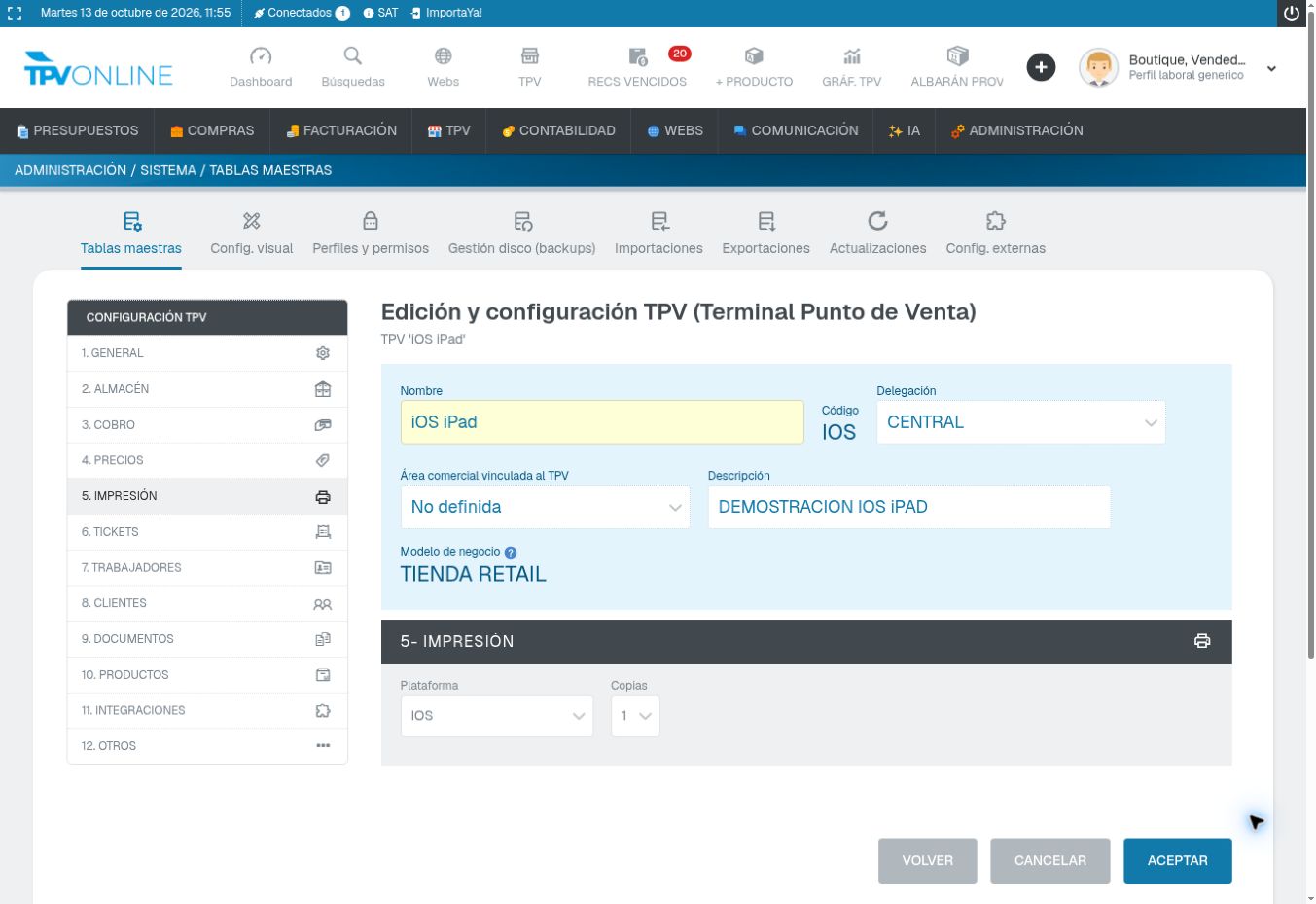This screenshot has width=1316, height=904.
Task: Open the COMUNICACIÓN menu
Action: tap(796, 130)
